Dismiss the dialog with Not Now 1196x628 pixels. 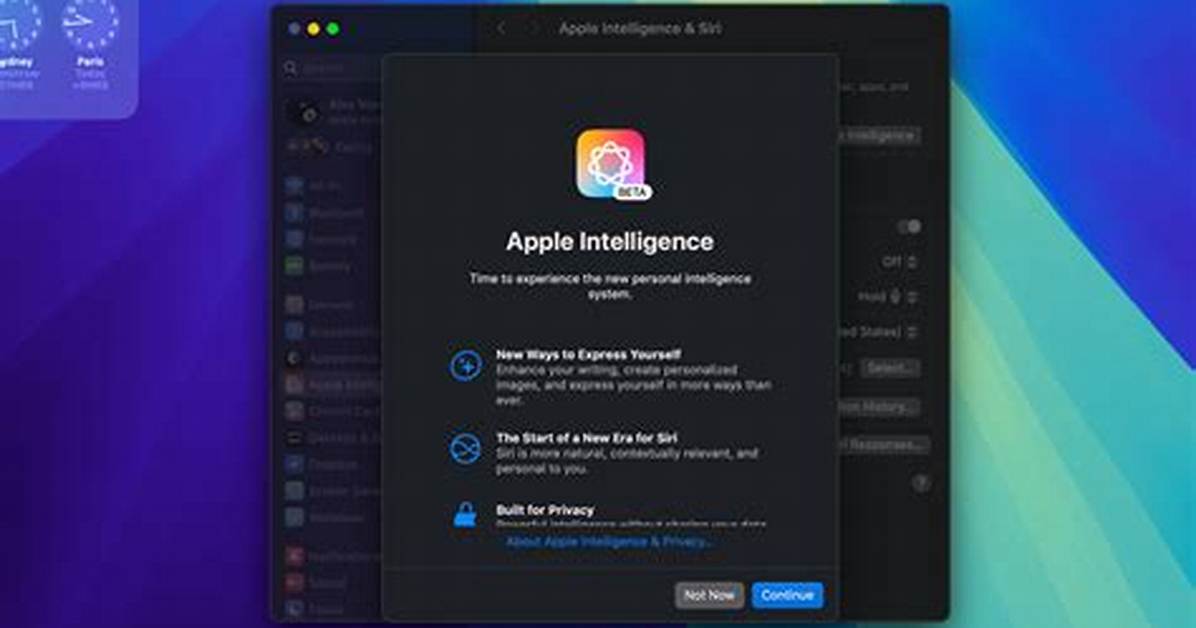(709, 595)
